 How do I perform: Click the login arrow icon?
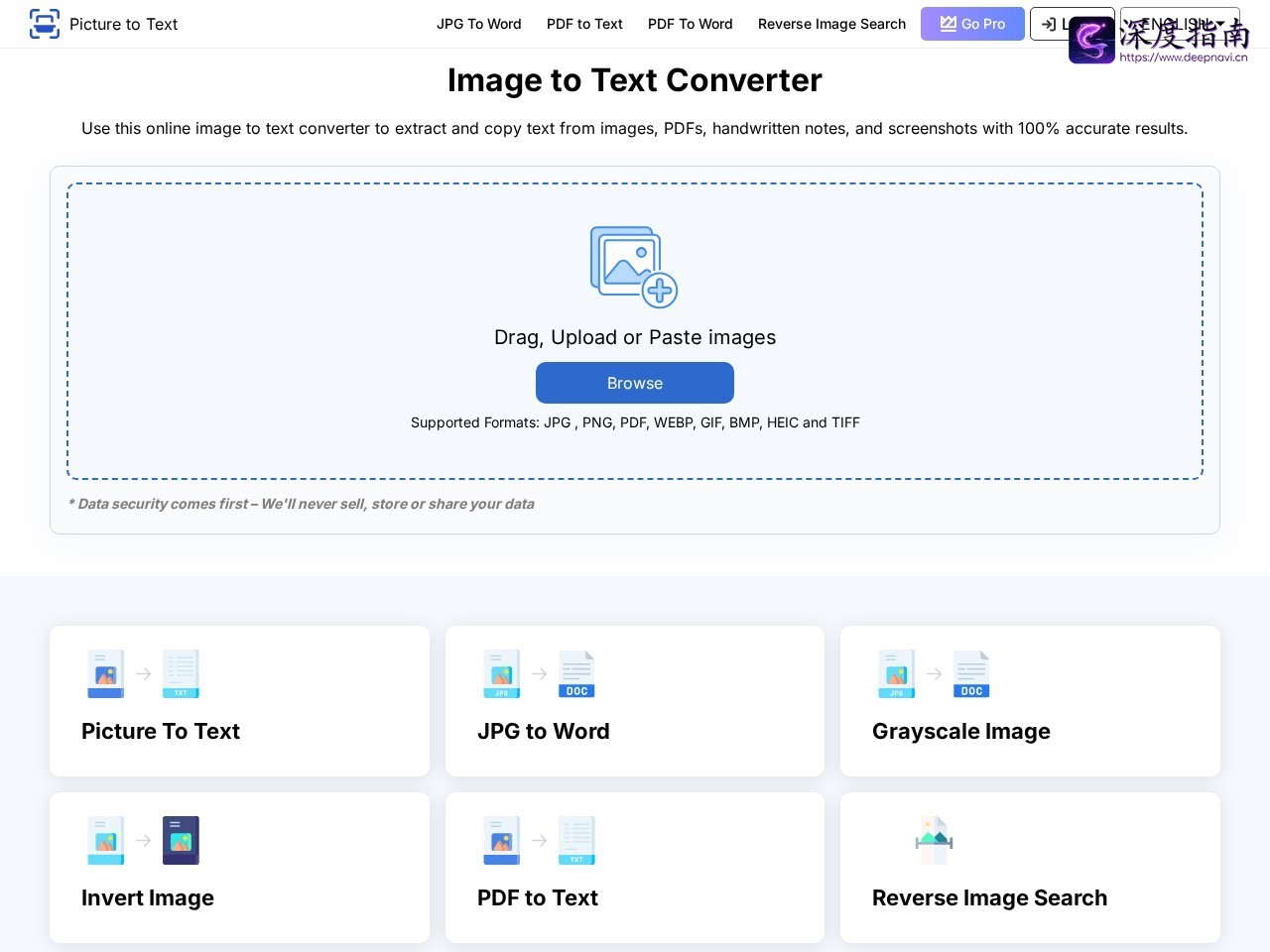click(x=1049, y=24)
